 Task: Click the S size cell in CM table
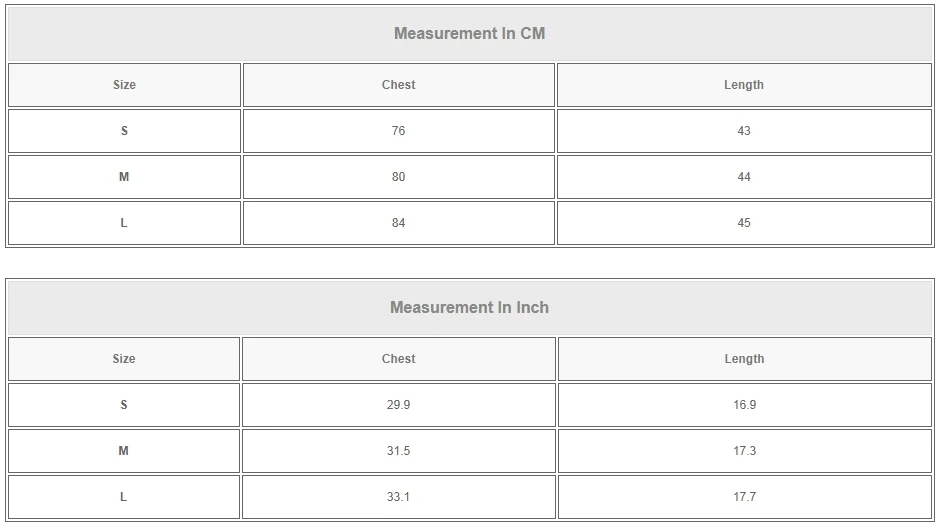click(124, 131)
